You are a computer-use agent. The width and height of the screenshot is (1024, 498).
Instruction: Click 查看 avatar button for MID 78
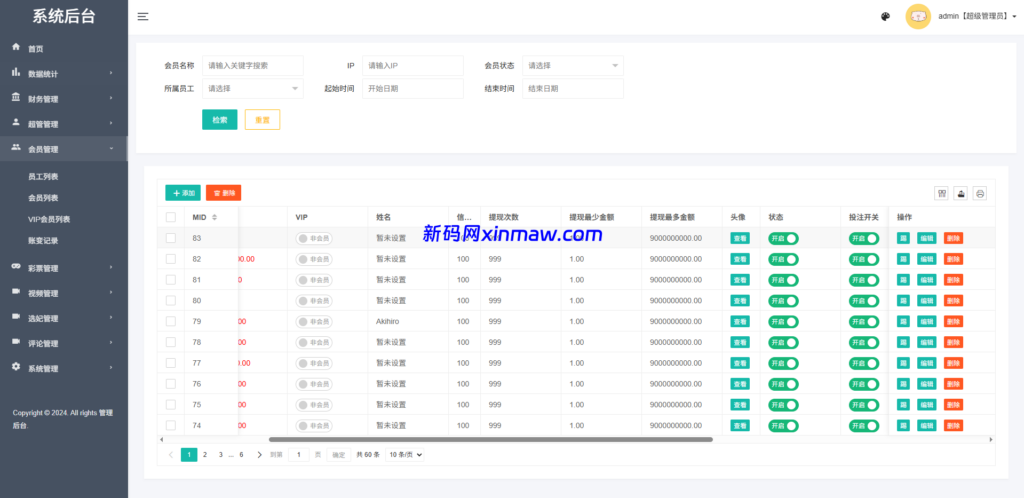(740, 343)
